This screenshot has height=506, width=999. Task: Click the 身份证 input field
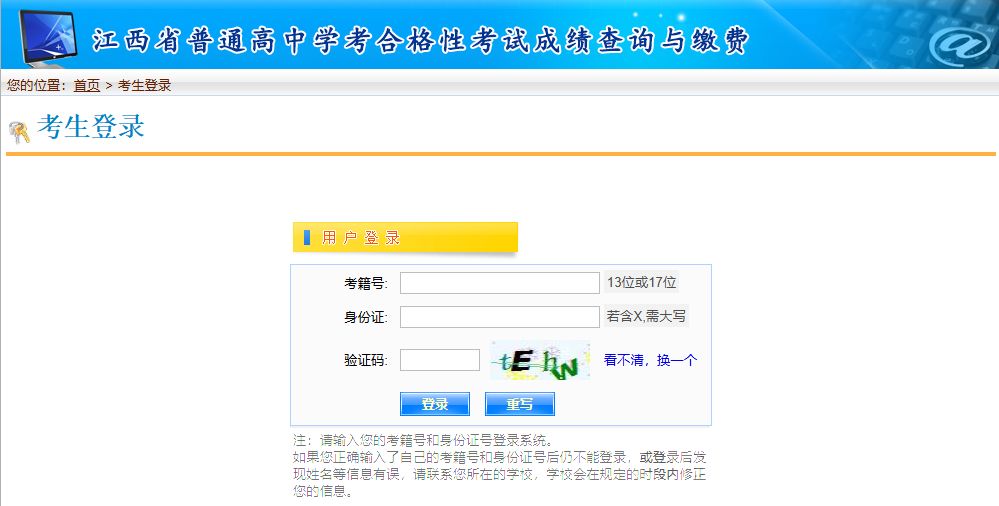(500, 317)
